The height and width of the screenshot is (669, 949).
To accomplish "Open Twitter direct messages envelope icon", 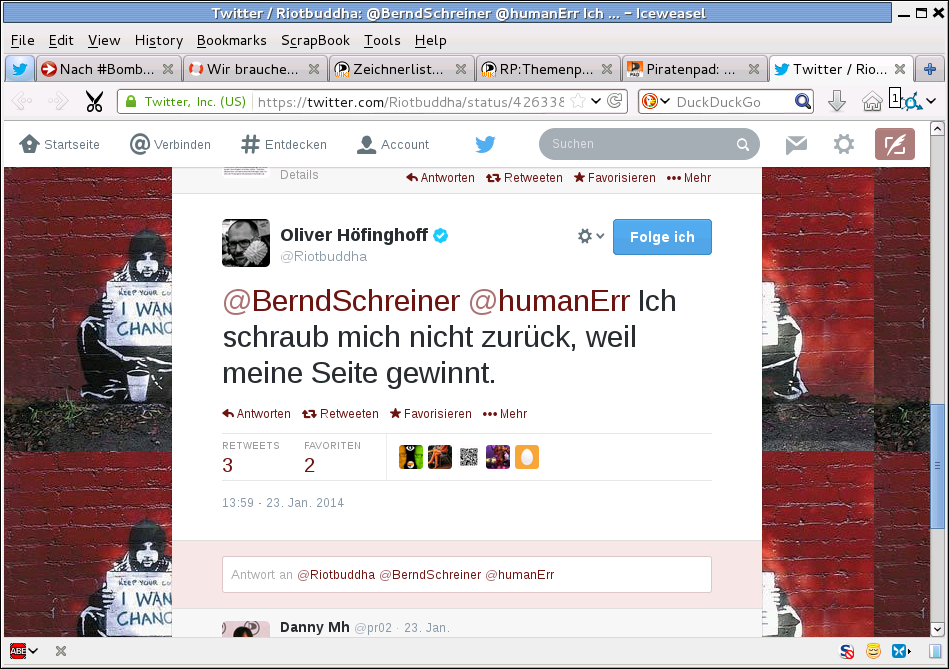I will coord(796,144).
